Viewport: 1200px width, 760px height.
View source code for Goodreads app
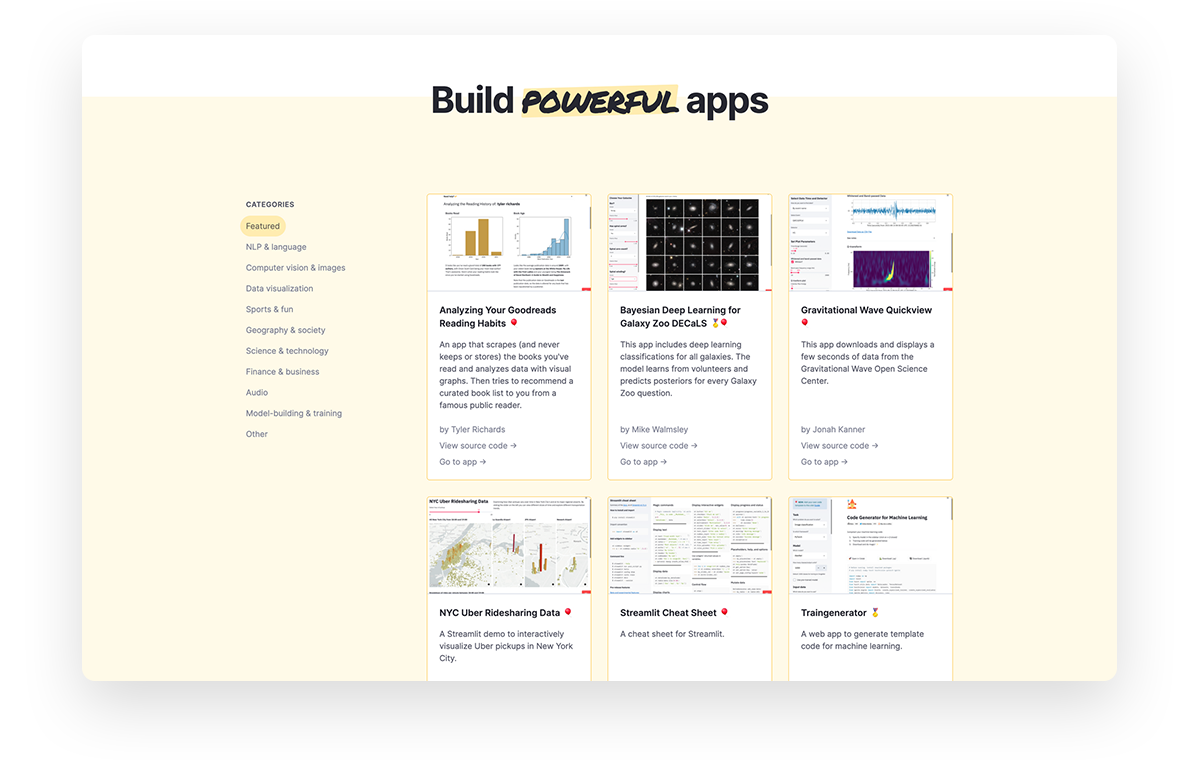[478, 446]
